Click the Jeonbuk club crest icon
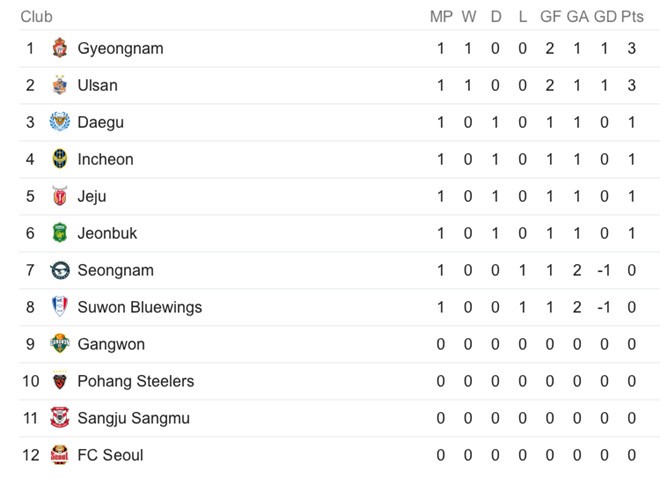 pyautogui.click(x=60, y=233)
